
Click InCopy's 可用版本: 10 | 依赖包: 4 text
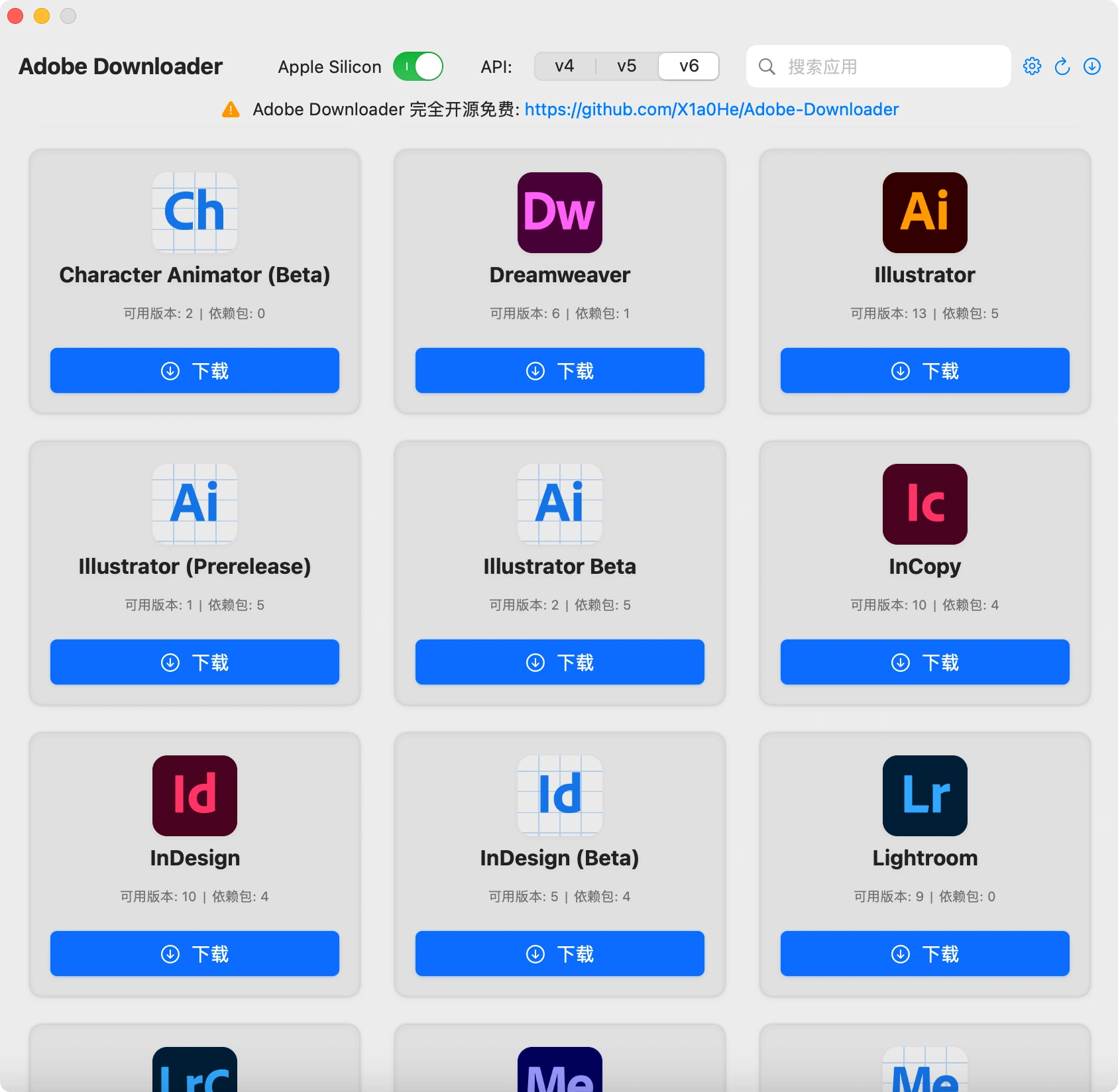click(925, 605)
